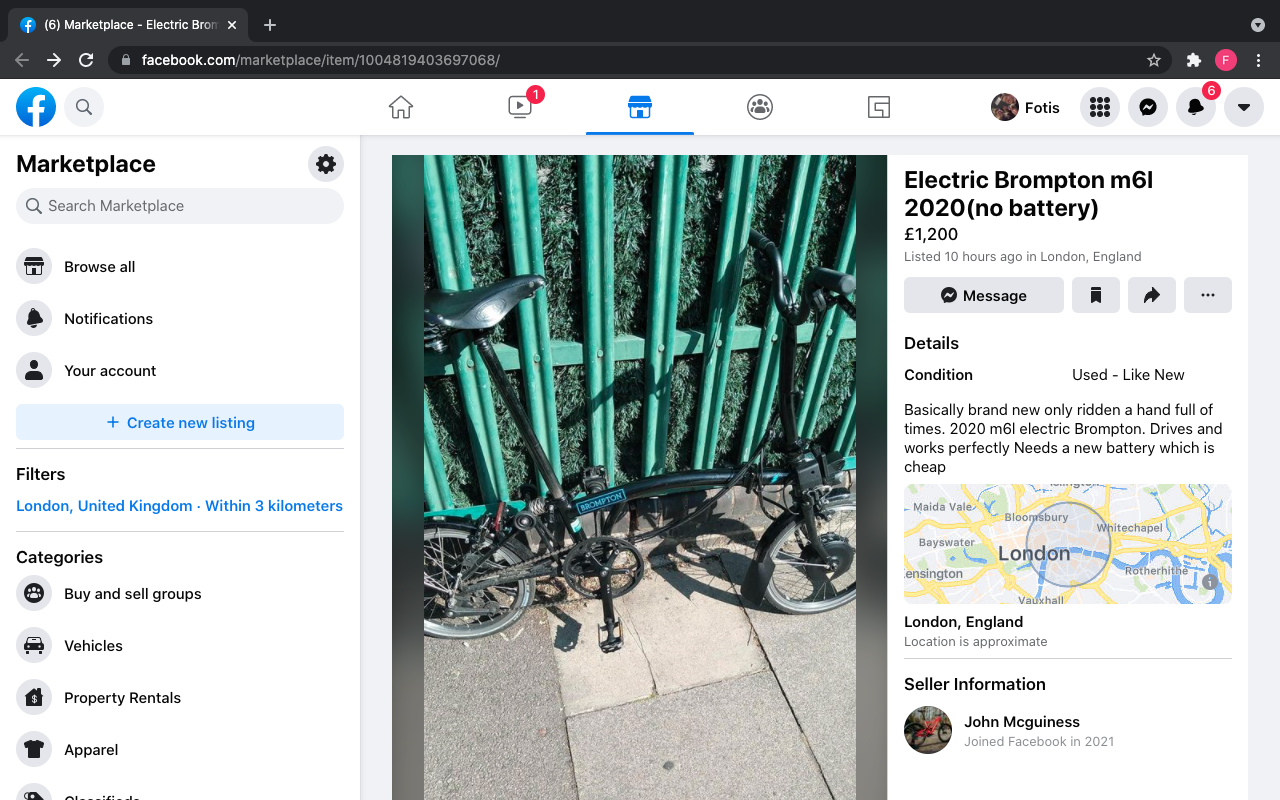Go to the Home feed icon
This screenshot has width=1280, height=800.
point(401,107)
